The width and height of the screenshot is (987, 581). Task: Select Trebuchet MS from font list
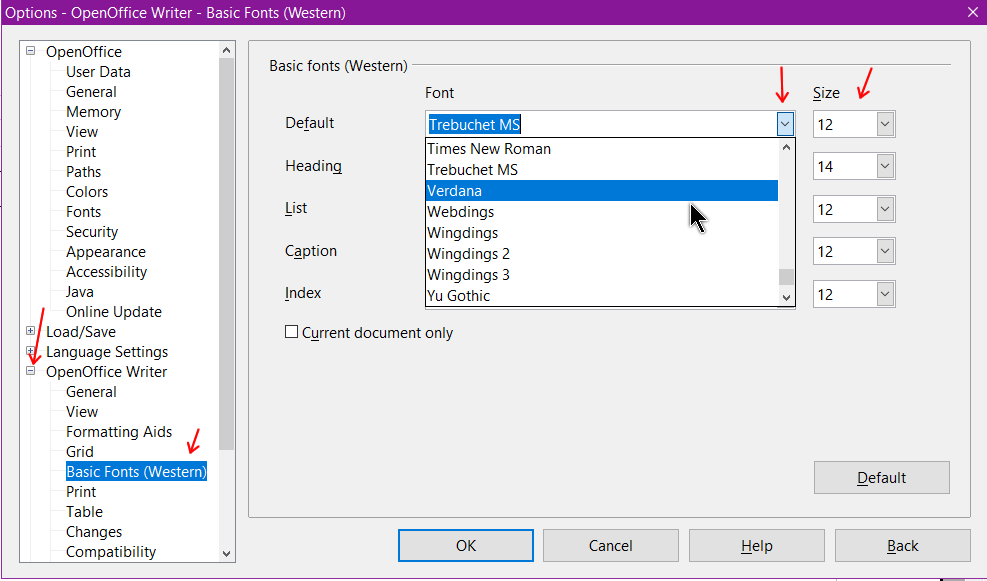[x=602, y=169]
